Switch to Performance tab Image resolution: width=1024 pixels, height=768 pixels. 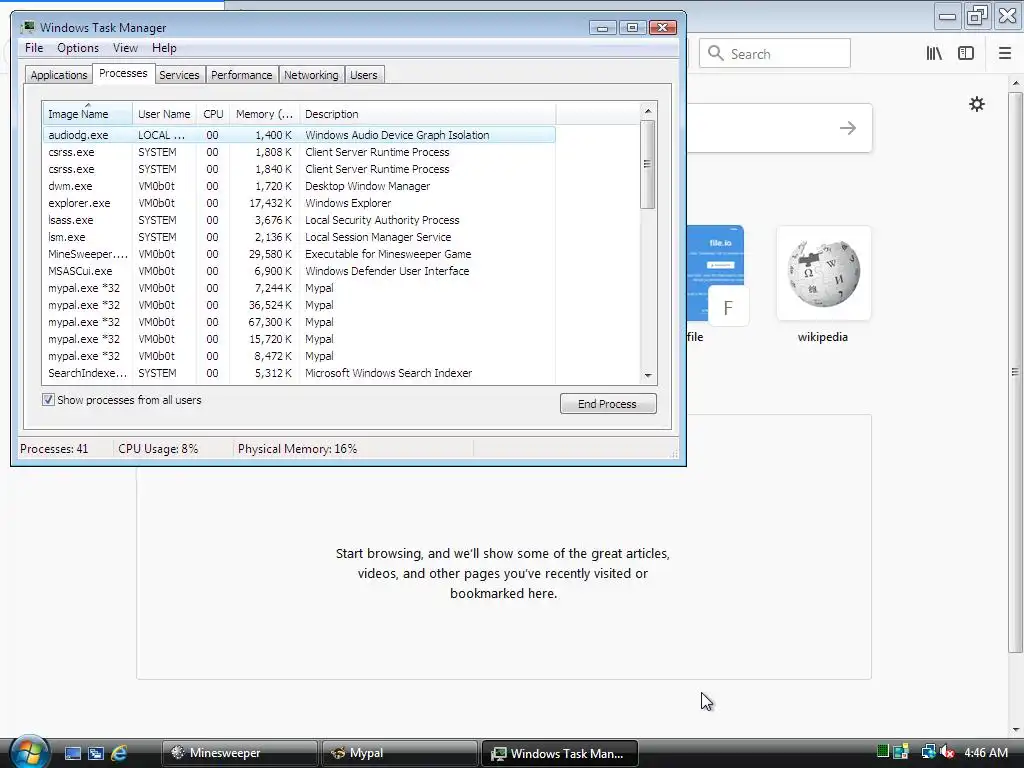coord(242,75)
